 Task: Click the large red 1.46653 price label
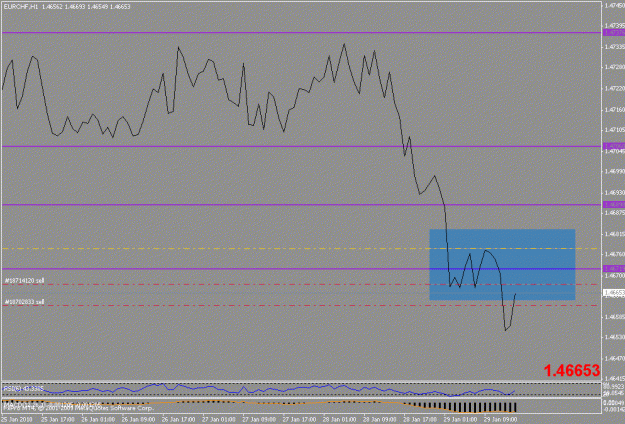point(572,371)
